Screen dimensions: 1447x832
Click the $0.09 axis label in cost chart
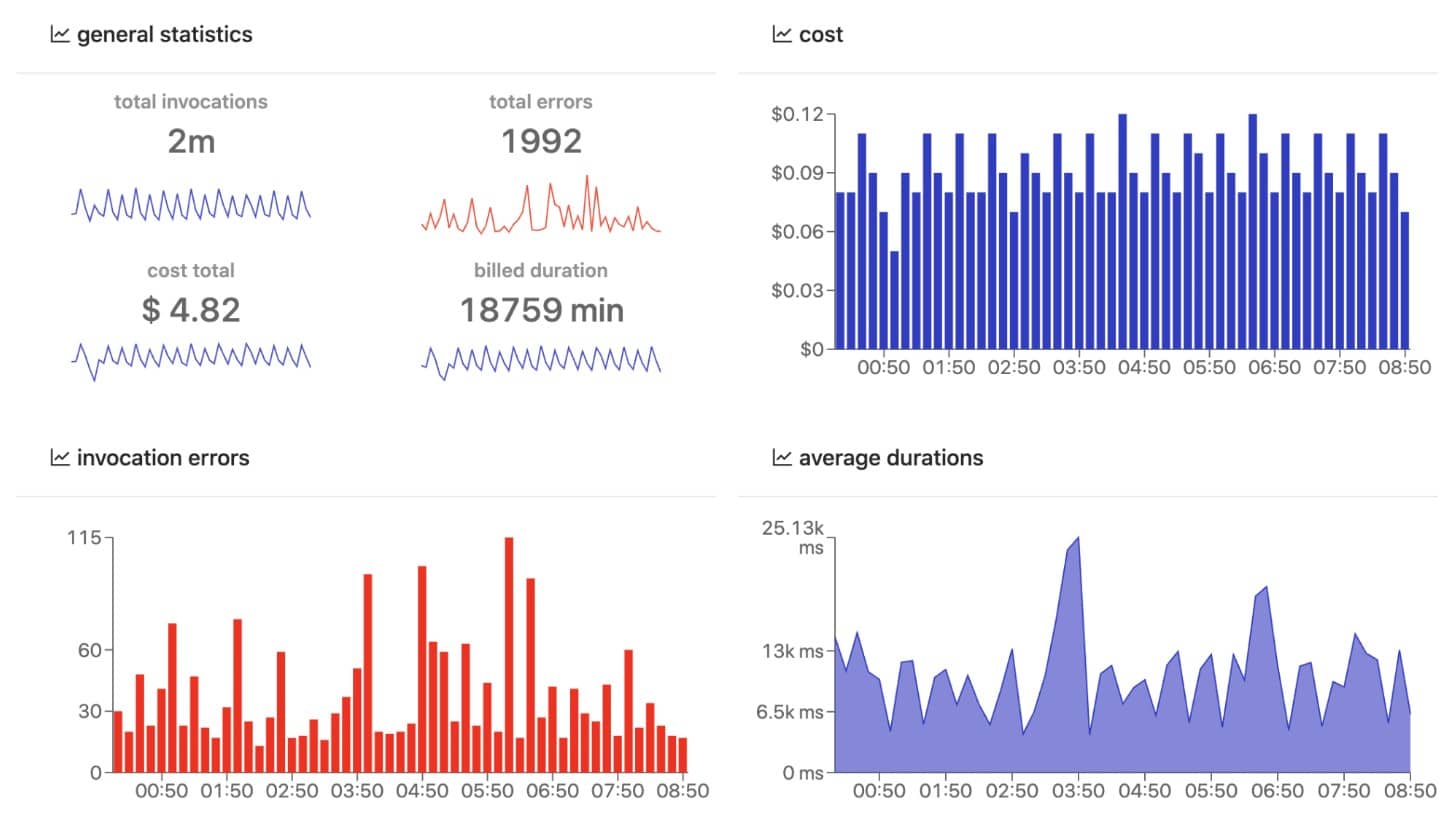pyautogui.click(x=797, y=173)
